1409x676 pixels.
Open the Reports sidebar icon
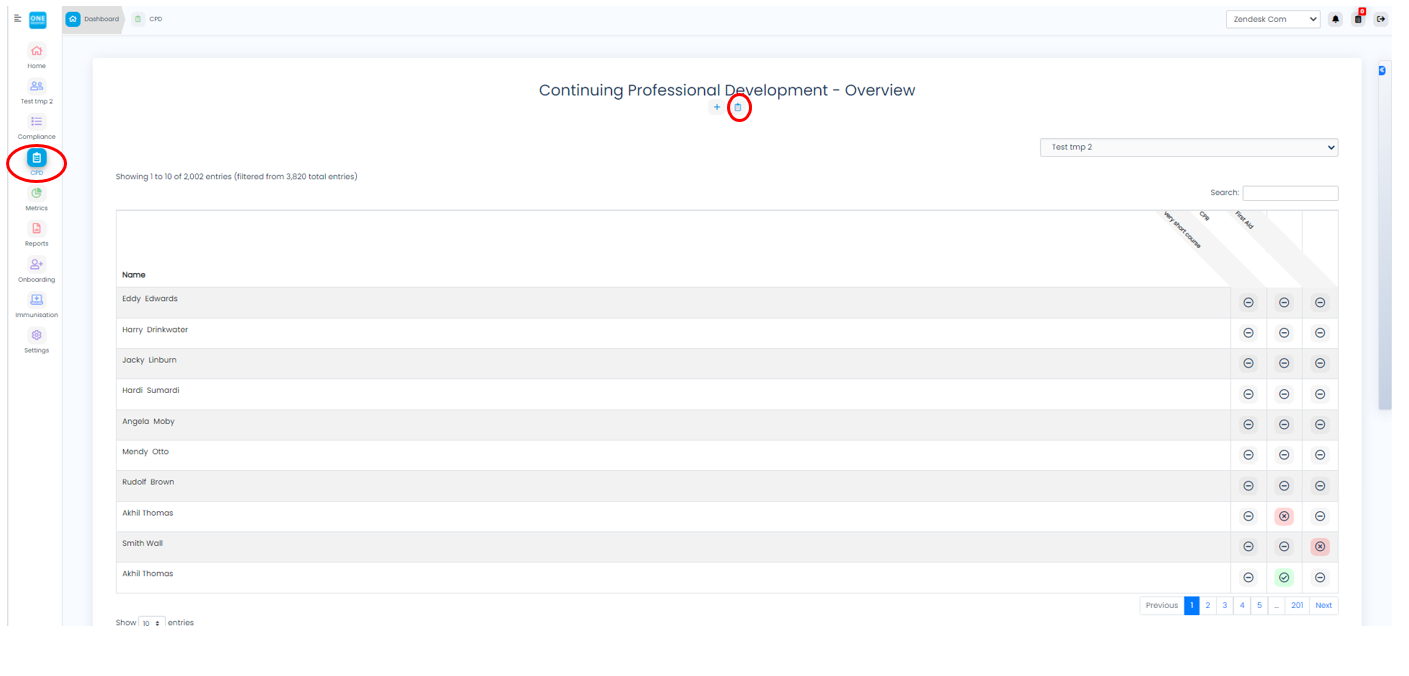pos(37,229)
